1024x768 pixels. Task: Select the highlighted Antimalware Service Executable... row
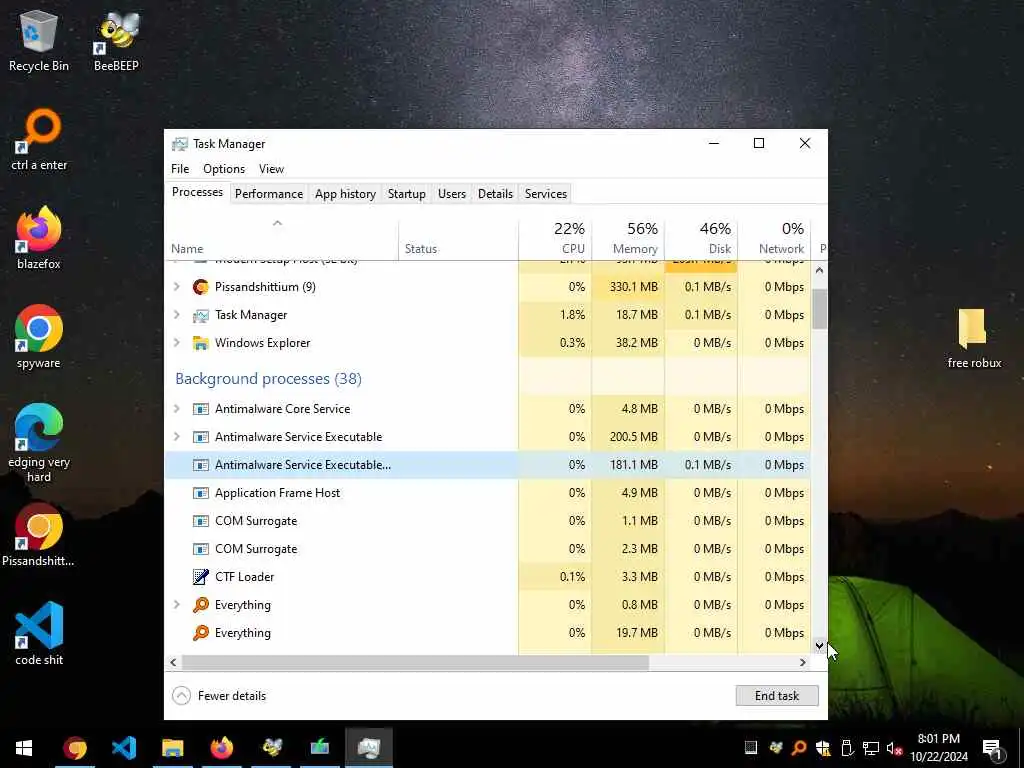pos(488,465)
